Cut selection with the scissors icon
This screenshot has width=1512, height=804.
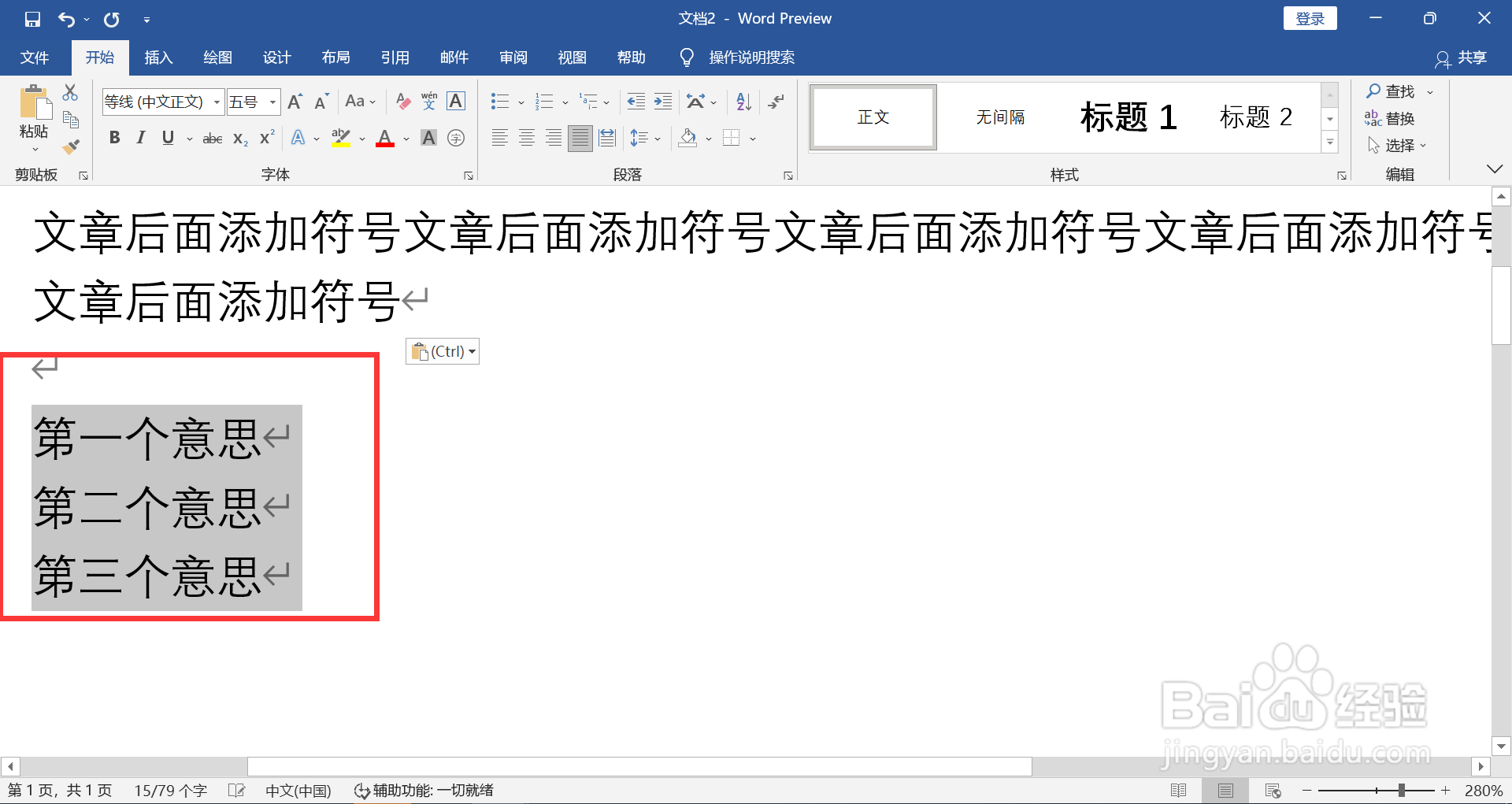click(70, 93)
